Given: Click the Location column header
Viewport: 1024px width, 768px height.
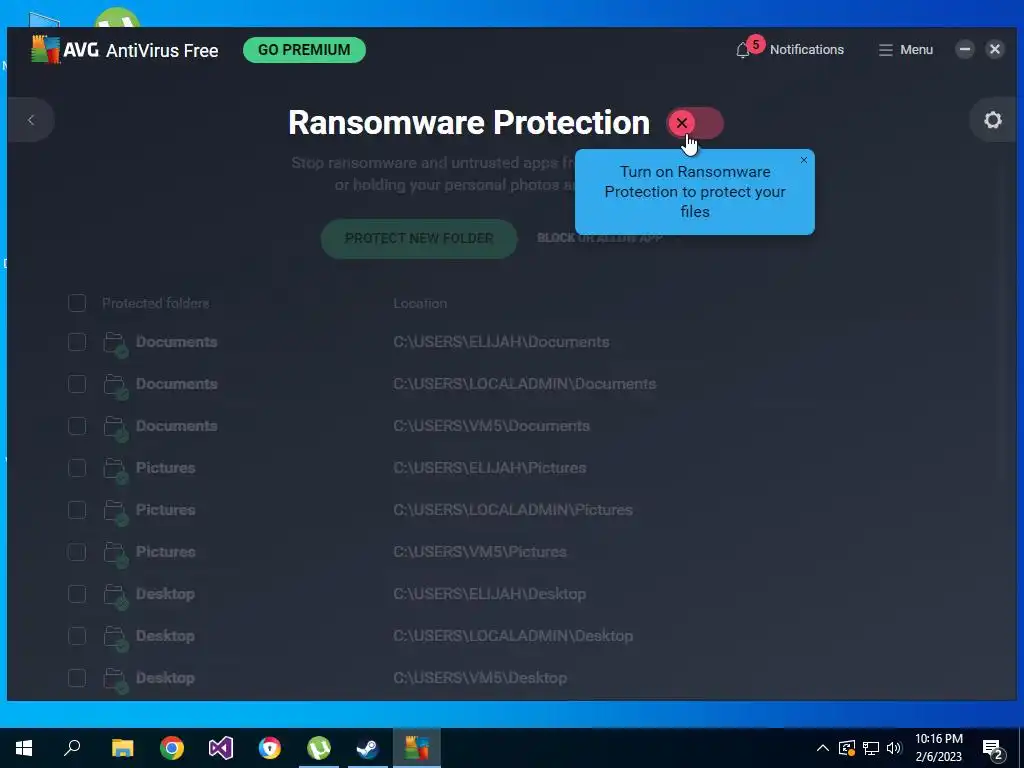Looking at the screenshot, I should (420, 304).
